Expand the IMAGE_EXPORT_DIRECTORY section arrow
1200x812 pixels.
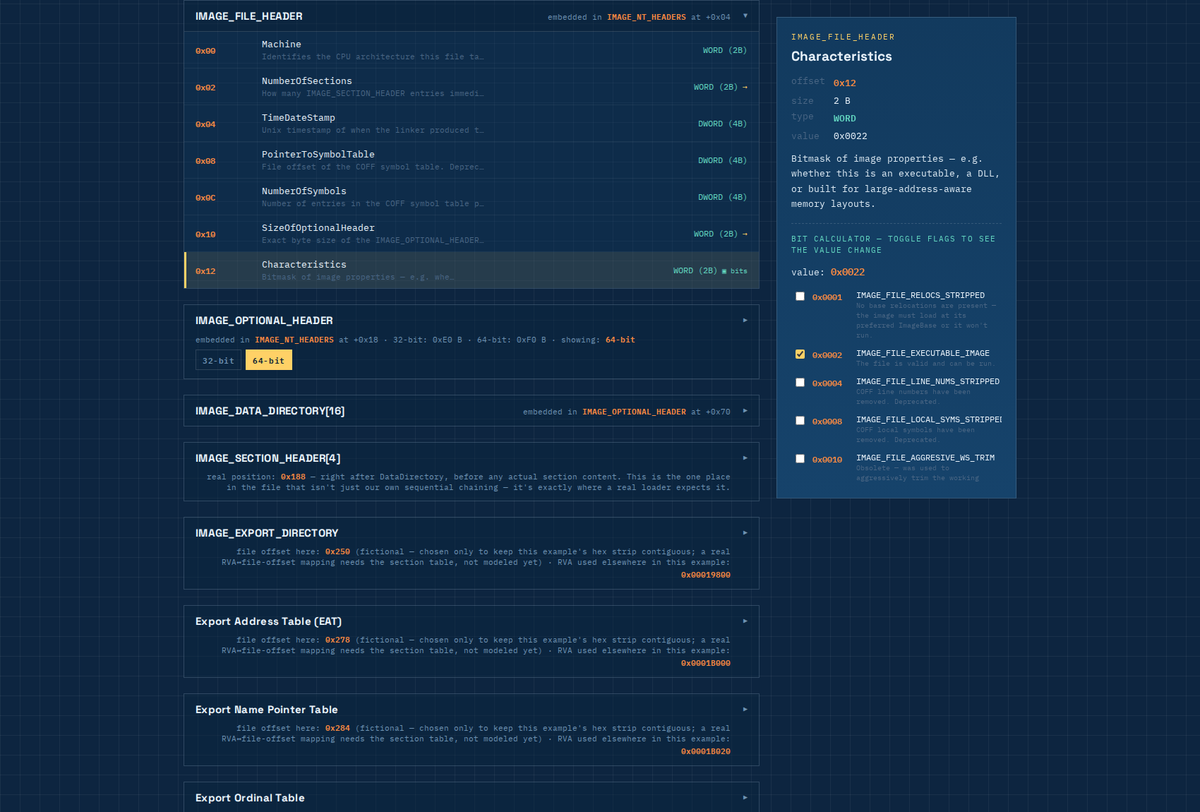click(x=745, y=532)
